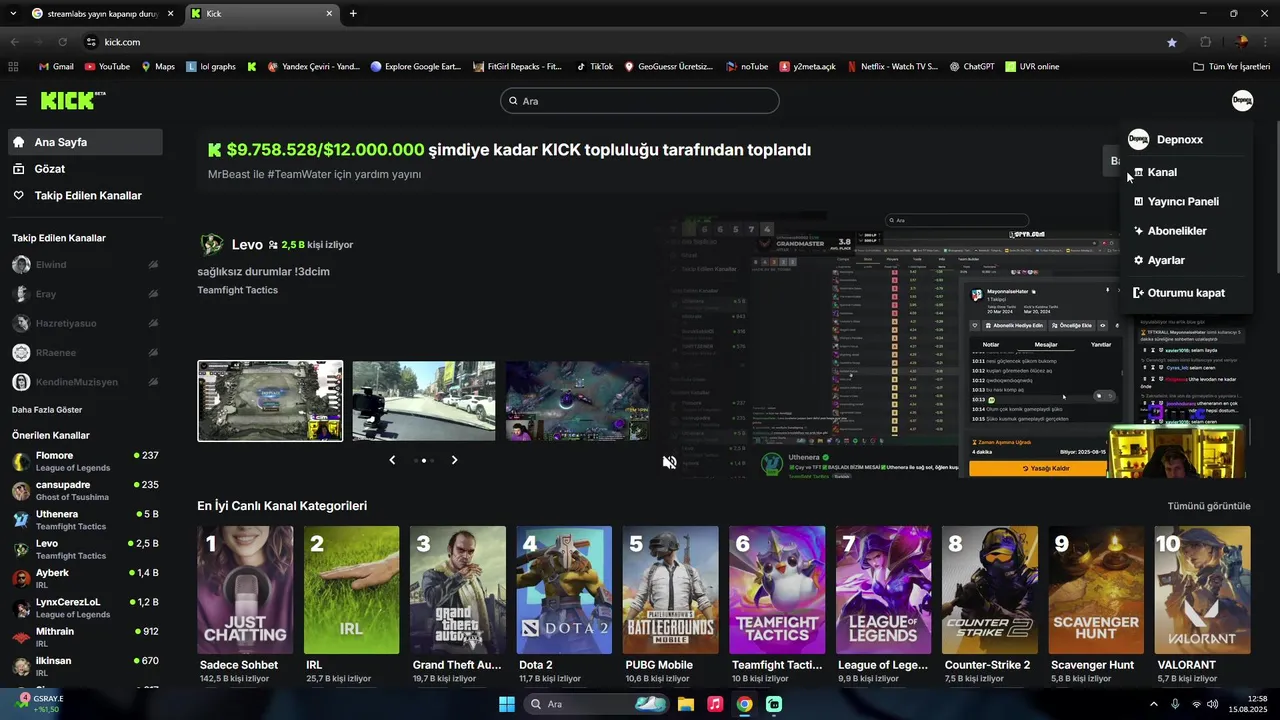Select the third featured stream thumbnail
1280x720 pixels.
pos(577,401)
